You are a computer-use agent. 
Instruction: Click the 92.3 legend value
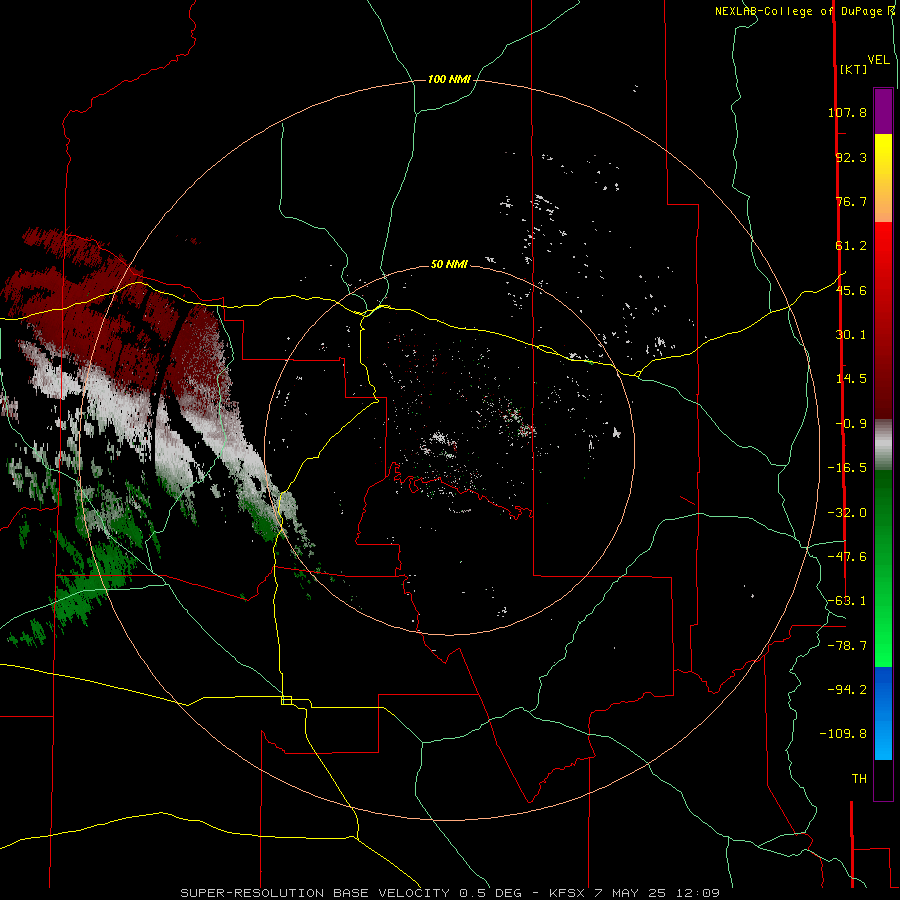(851, 157)
